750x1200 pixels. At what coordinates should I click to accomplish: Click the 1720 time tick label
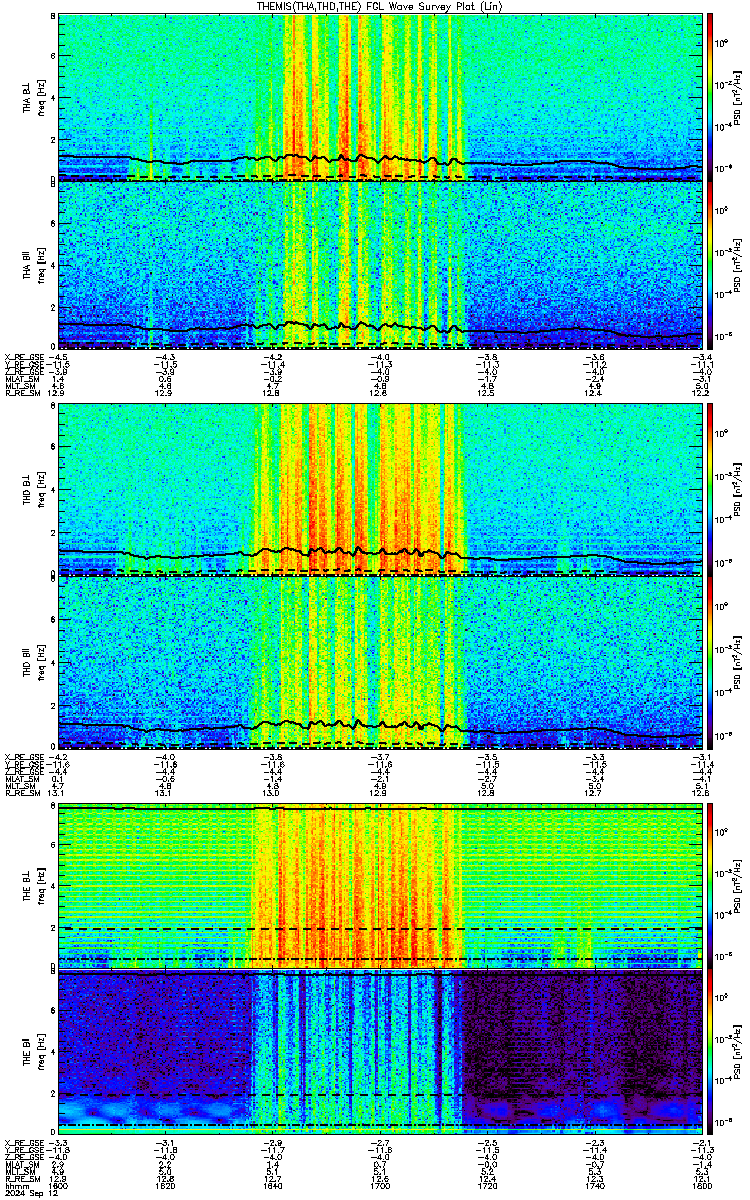tap(487, 1185)
